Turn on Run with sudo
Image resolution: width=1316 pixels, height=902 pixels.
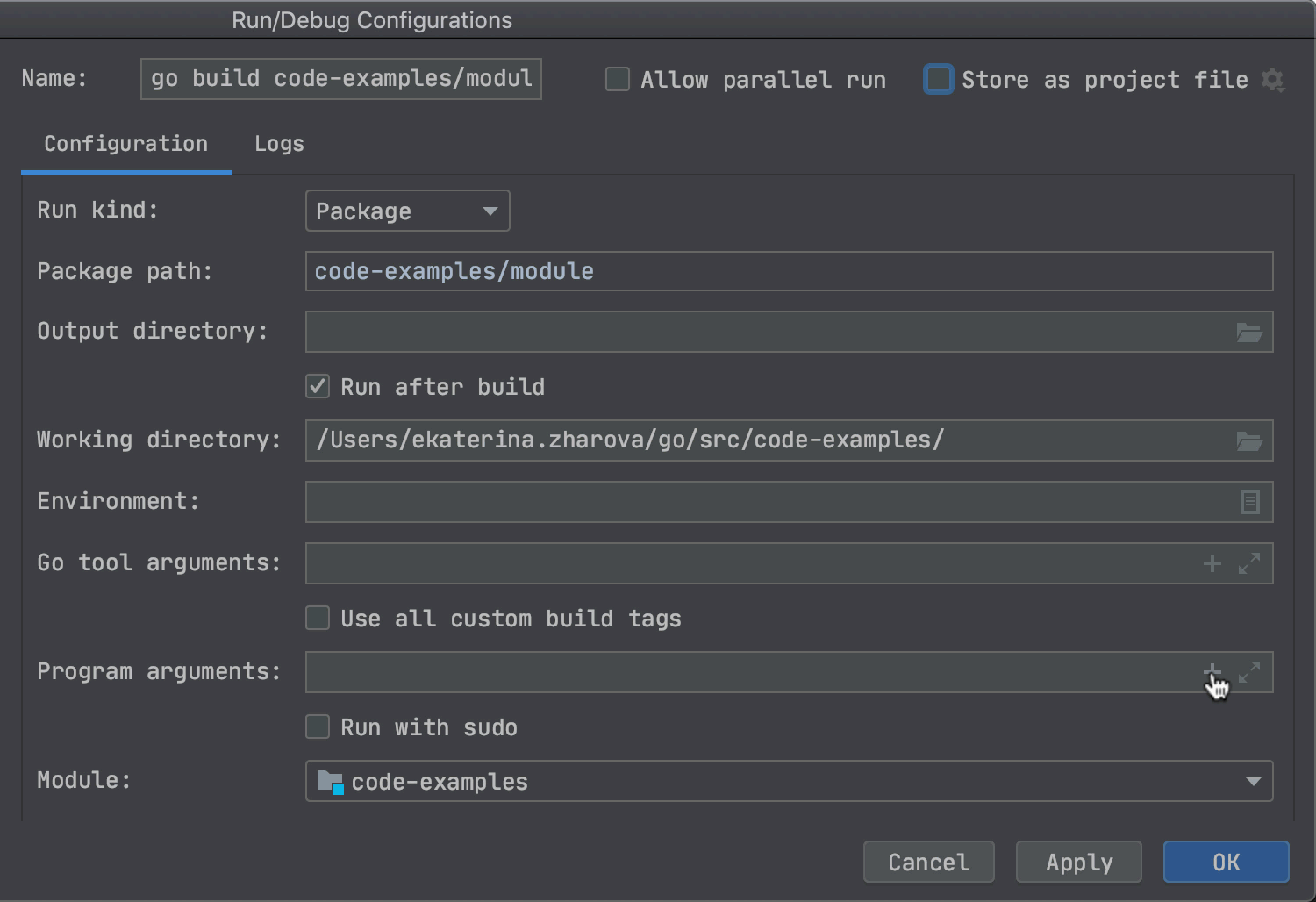[318, 727]
